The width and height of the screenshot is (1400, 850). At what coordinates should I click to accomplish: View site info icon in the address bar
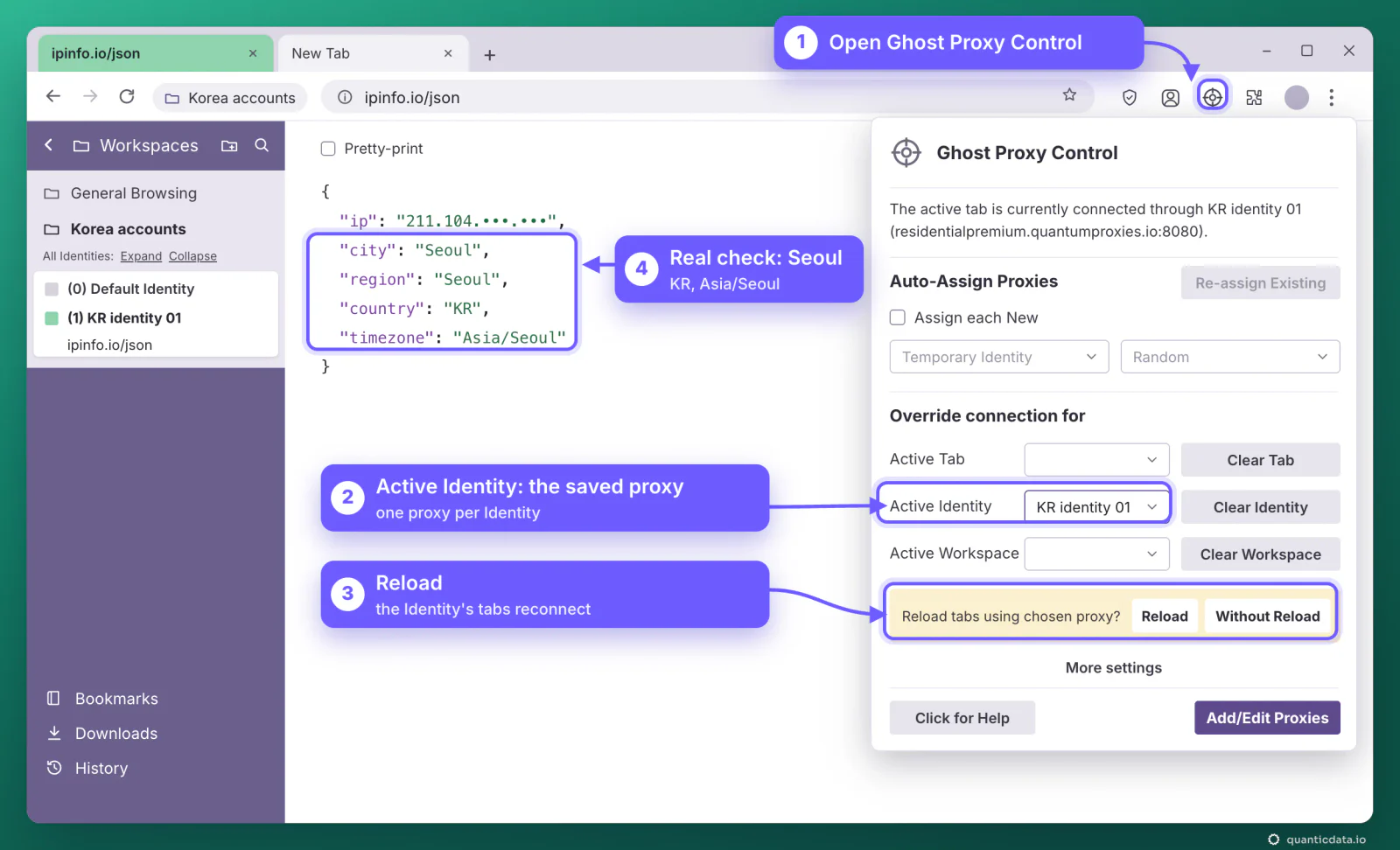345,97
